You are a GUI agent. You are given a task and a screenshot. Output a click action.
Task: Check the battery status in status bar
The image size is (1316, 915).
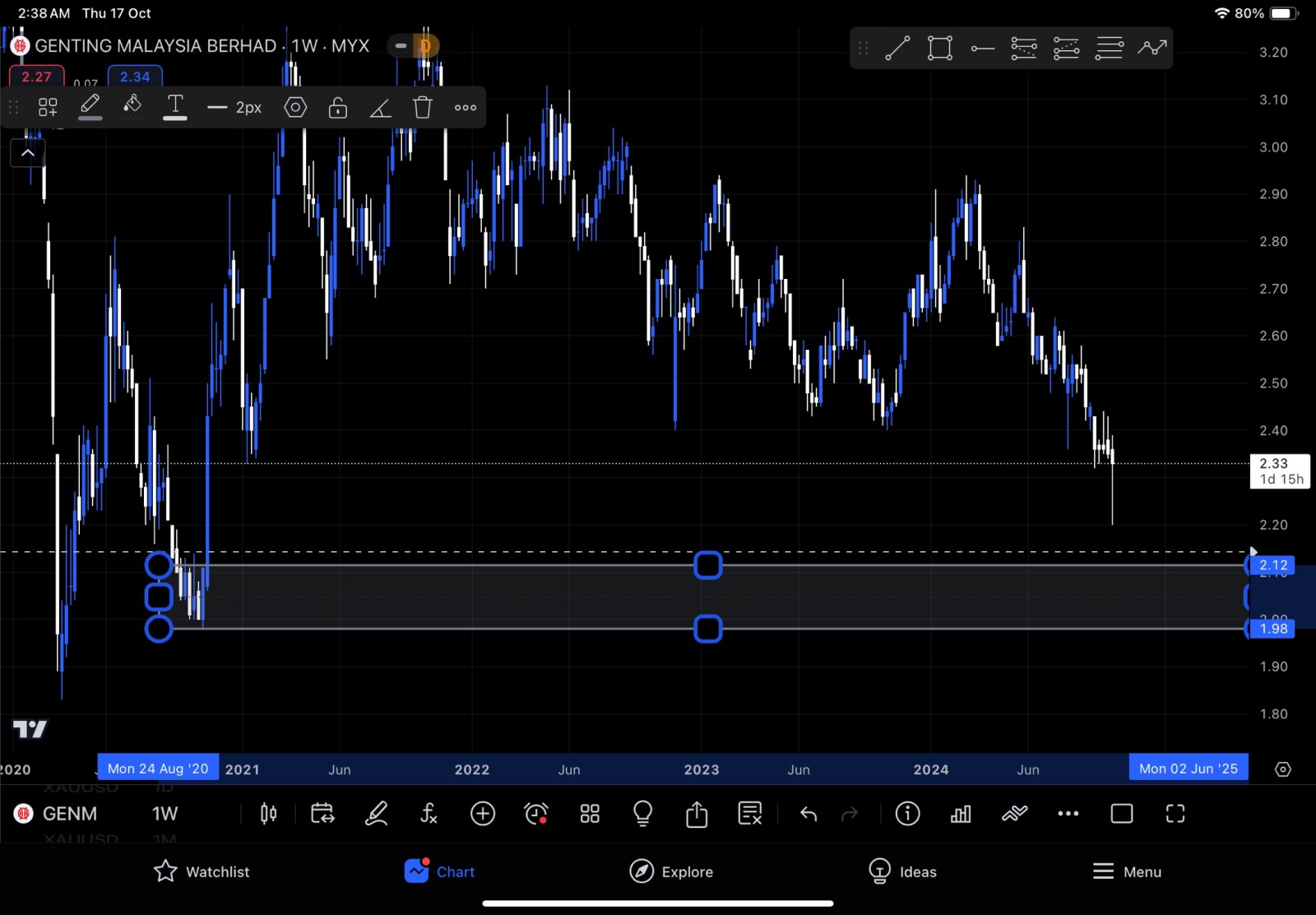click(x=1283, y=13)
